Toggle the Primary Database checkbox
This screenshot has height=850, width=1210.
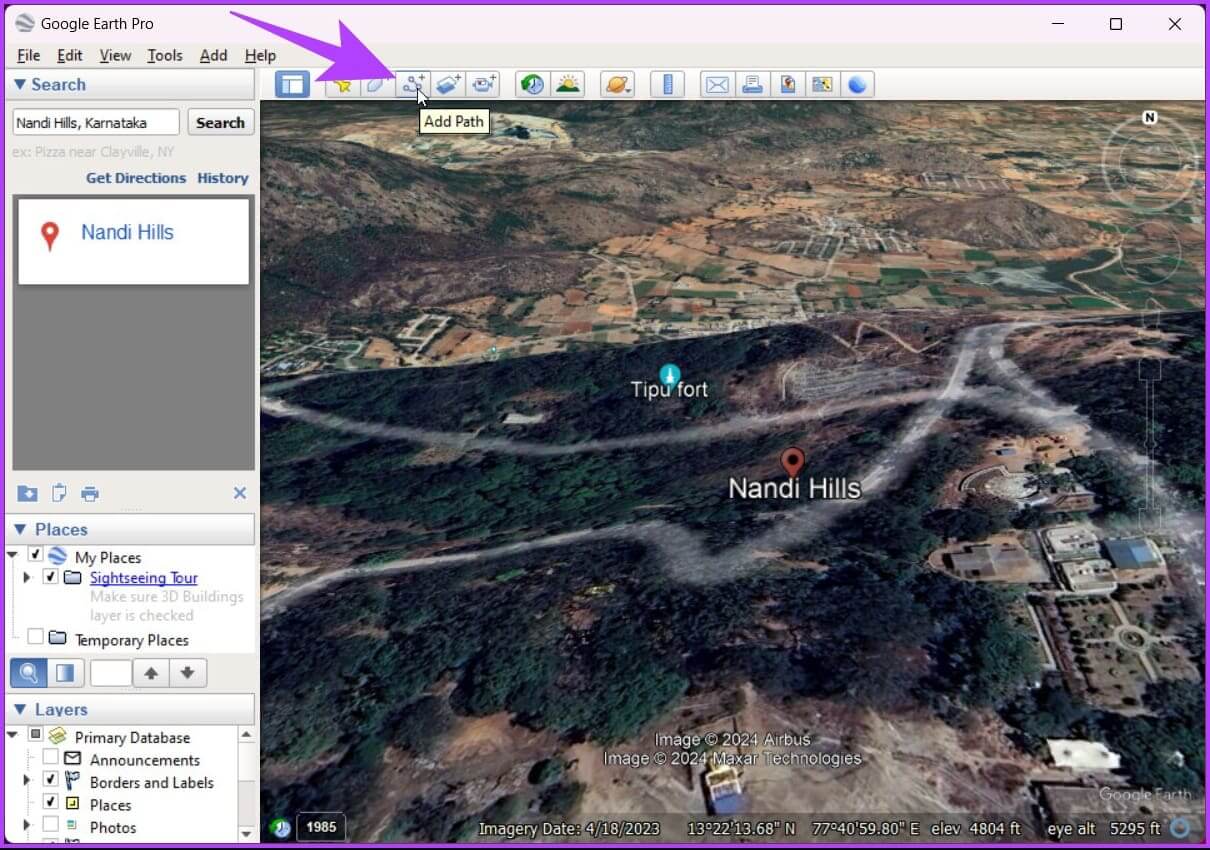click(x=35, y=736)
